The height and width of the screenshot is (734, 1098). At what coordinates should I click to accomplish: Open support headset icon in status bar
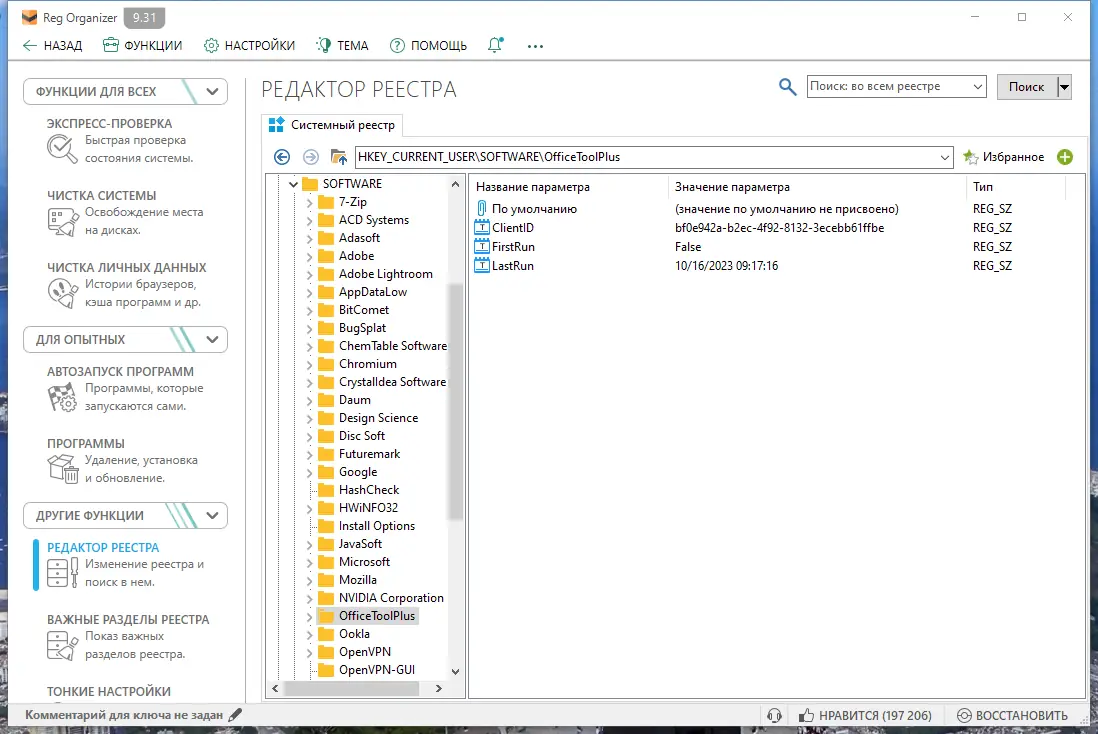pyautogui.click(x=774, y=715)
